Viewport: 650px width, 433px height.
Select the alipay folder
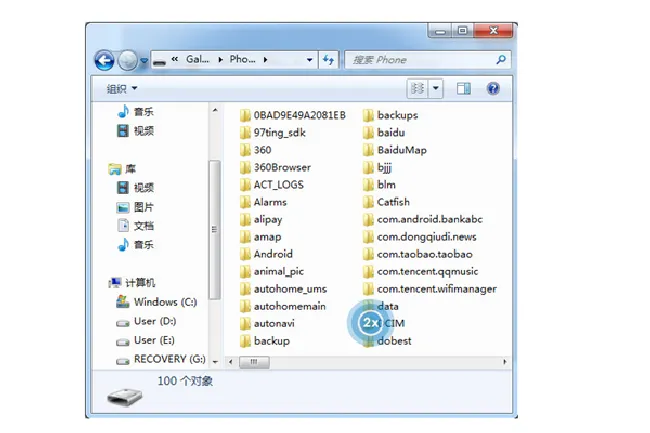(261, 220)
